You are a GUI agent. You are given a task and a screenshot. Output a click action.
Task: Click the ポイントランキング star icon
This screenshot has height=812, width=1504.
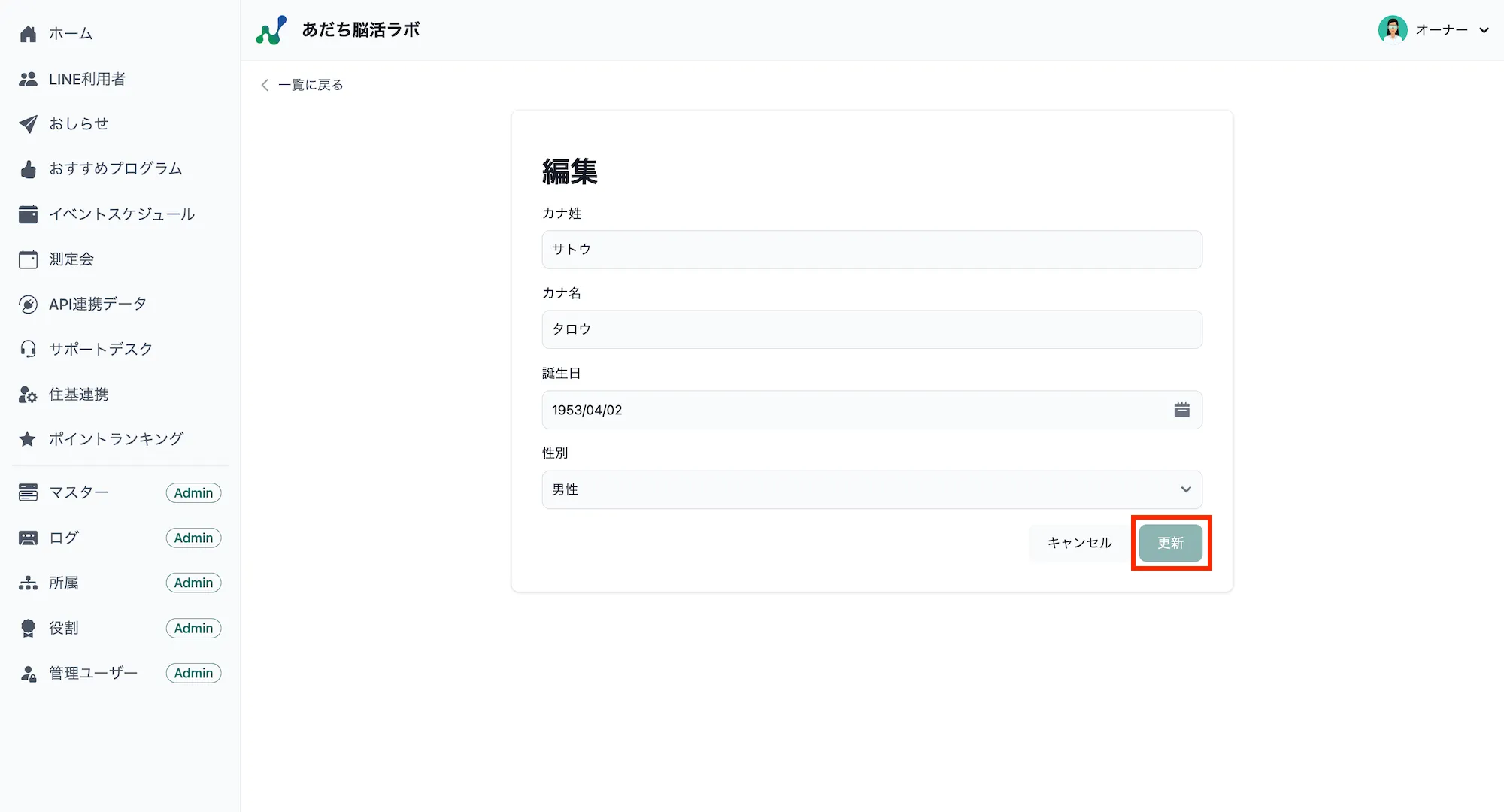coord(28,439)
